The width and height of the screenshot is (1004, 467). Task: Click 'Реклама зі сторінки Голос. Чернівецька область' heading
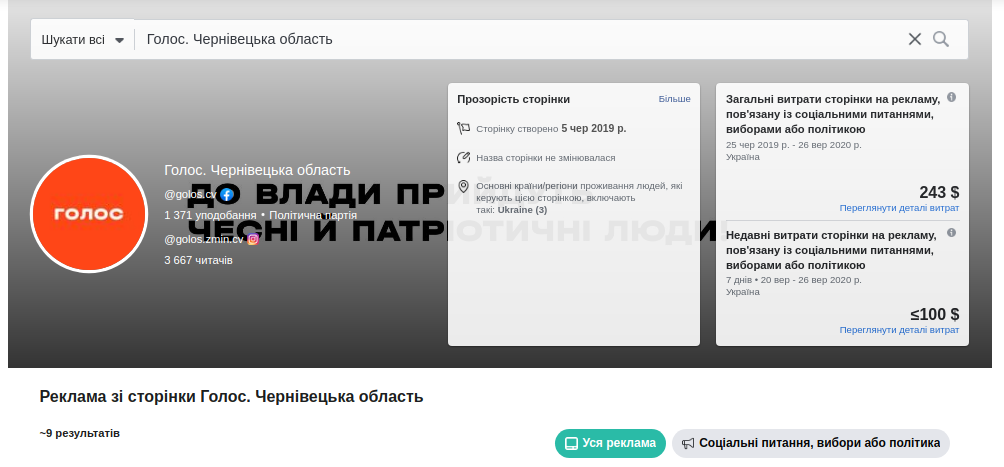click(x=231, y=397)
